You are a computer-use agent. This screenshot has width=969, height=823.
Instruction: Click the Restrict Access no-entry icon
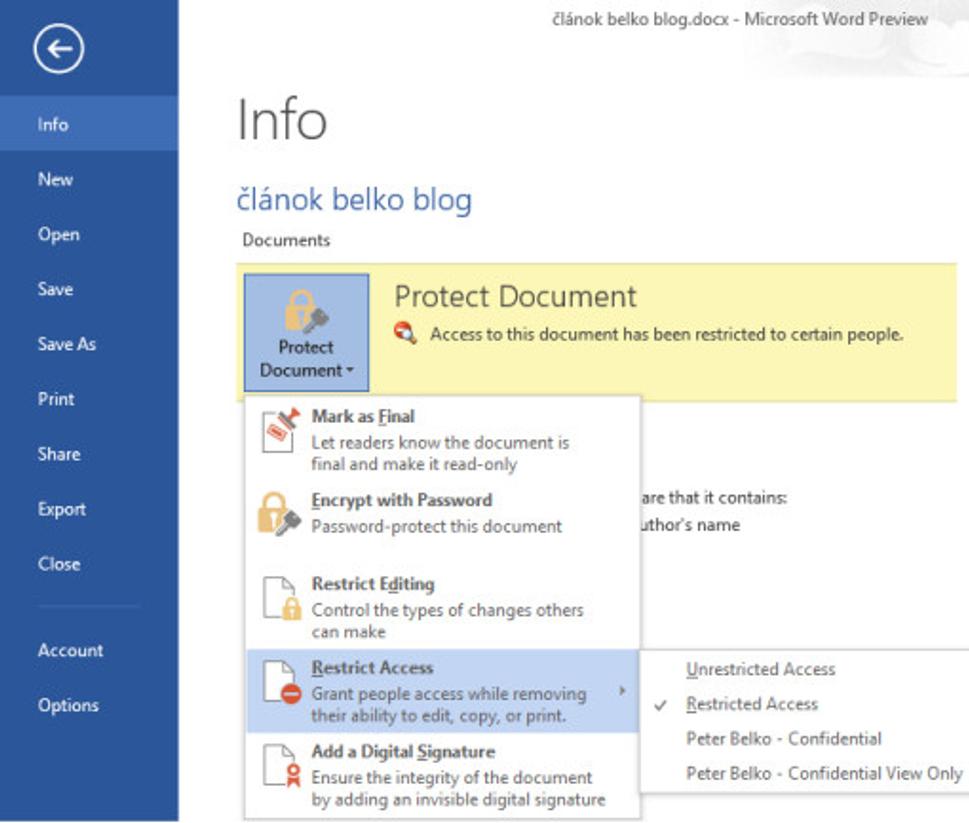pyautogui.click(x=282, y=682)
